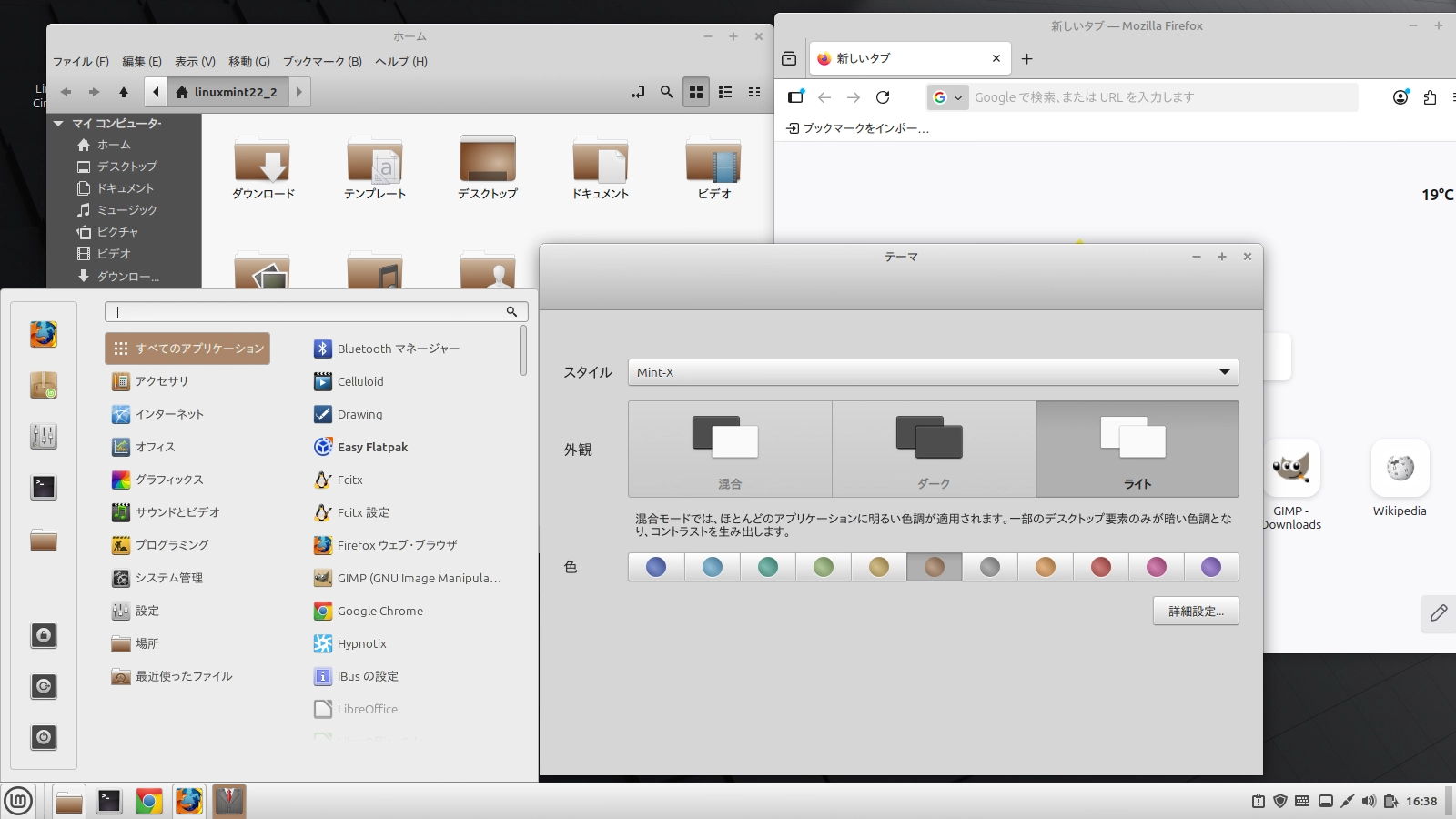Image resolution: width=1456 pixels, height=819 pixels.
Task: Collapse the マイ コンピュータ tree section
Action: tap(58, 123)
